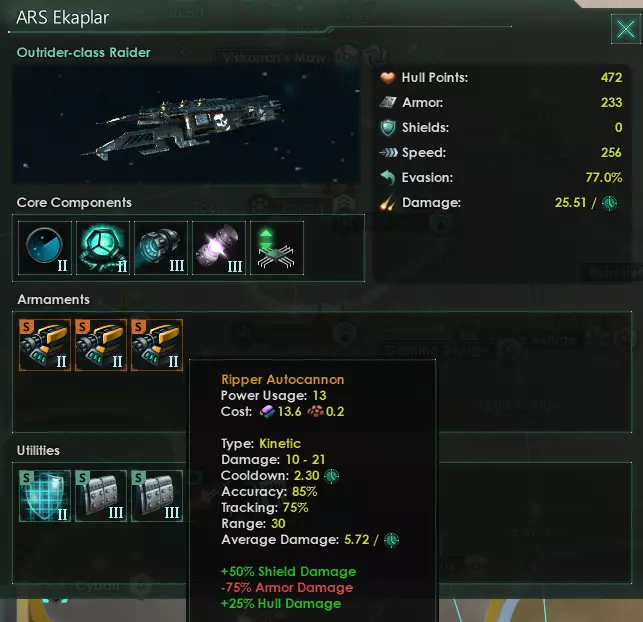Click the Shields stat icon
Viewport: 643px width, 622px height.
pos(388,128)
